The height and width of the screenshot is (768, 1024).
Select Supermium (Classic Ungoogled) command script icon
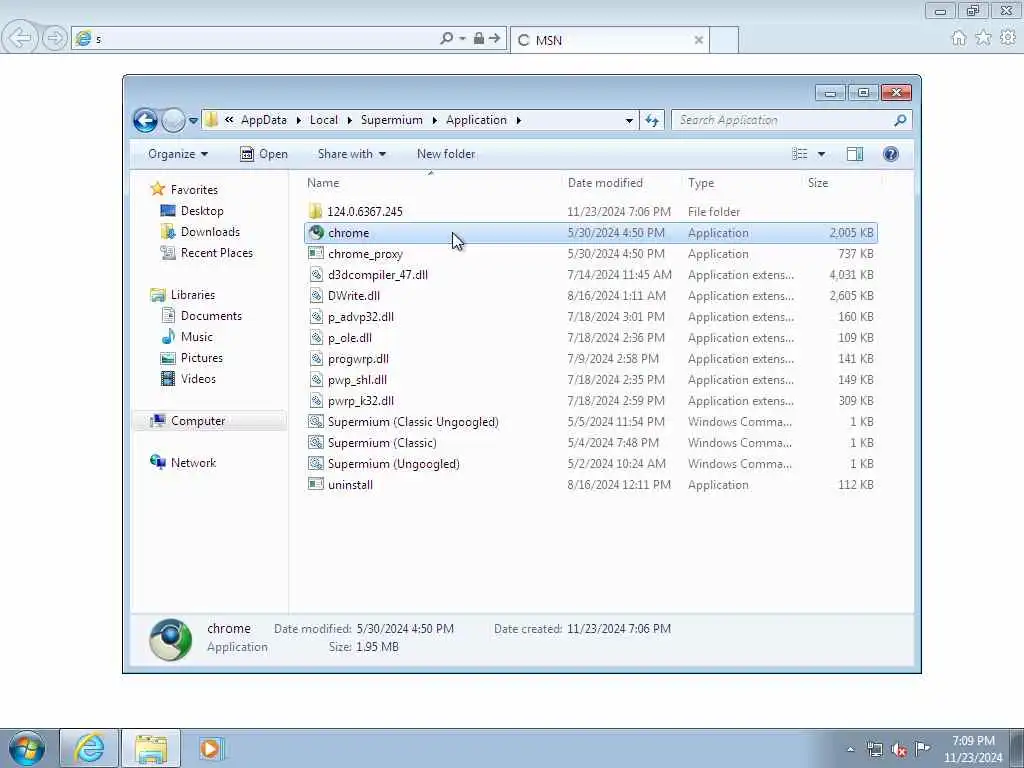(x=316, y=422)
